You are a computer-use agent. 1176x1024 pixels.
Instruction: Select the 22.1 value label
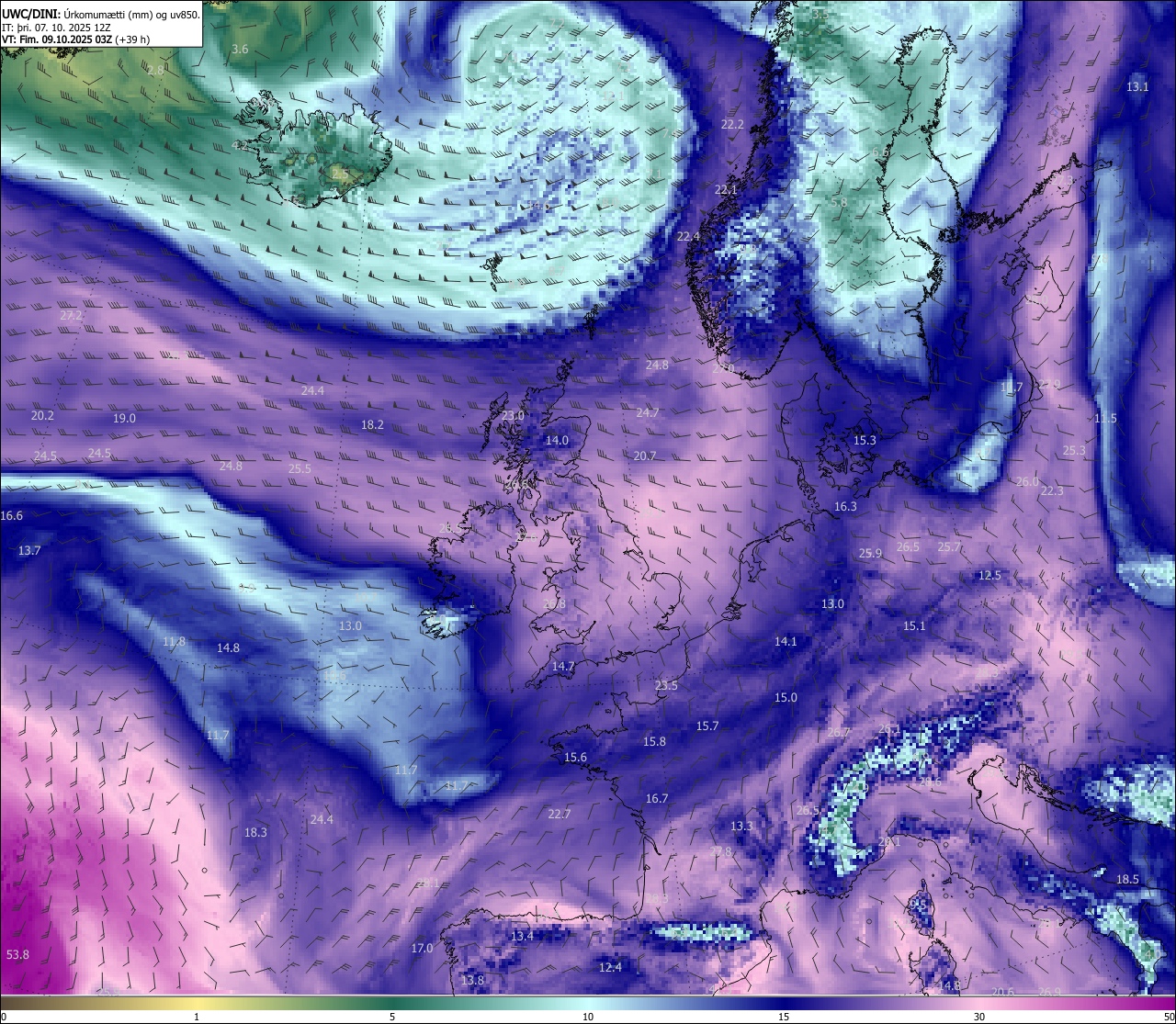tap(726, 189)
